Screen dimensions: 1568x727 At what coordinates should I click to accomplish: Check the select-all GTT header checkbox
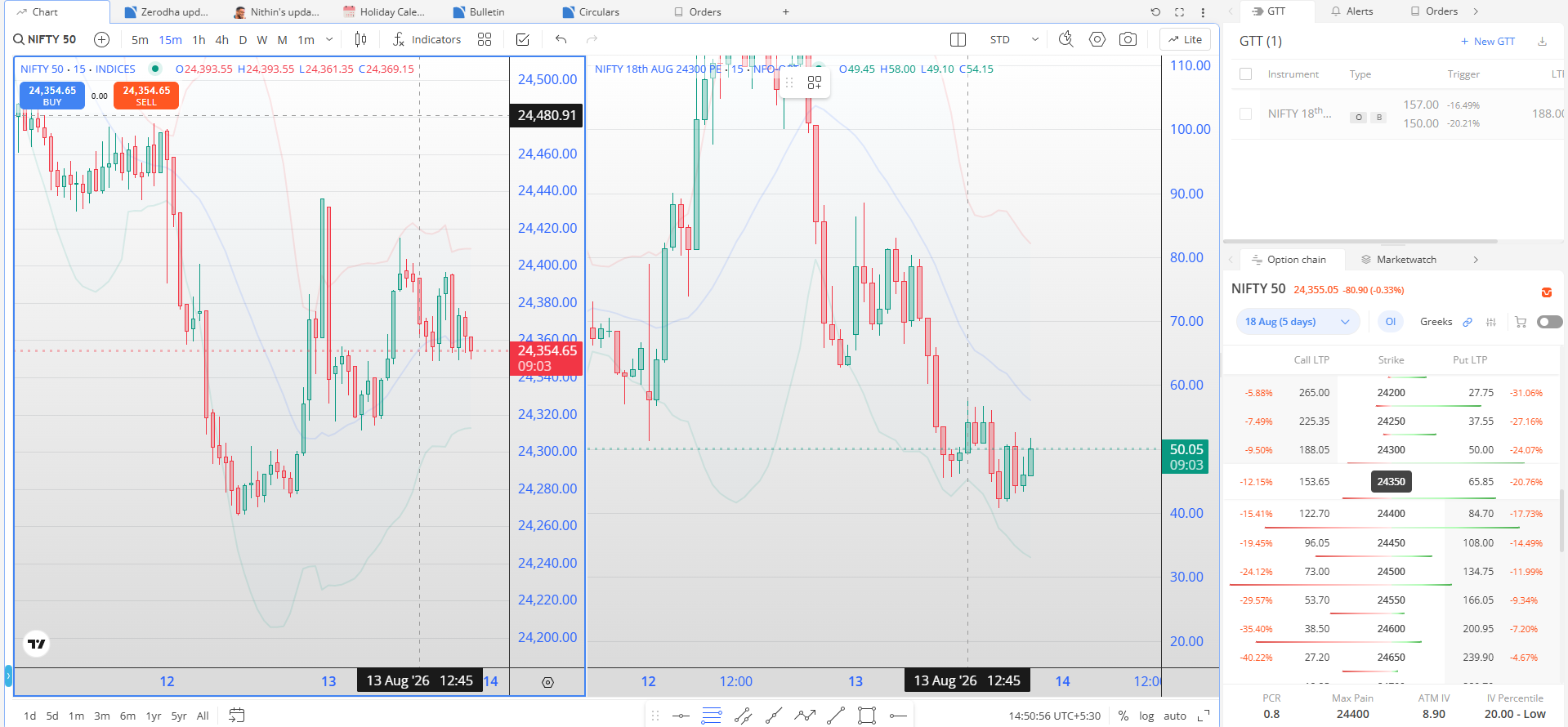click(1245, 74)
